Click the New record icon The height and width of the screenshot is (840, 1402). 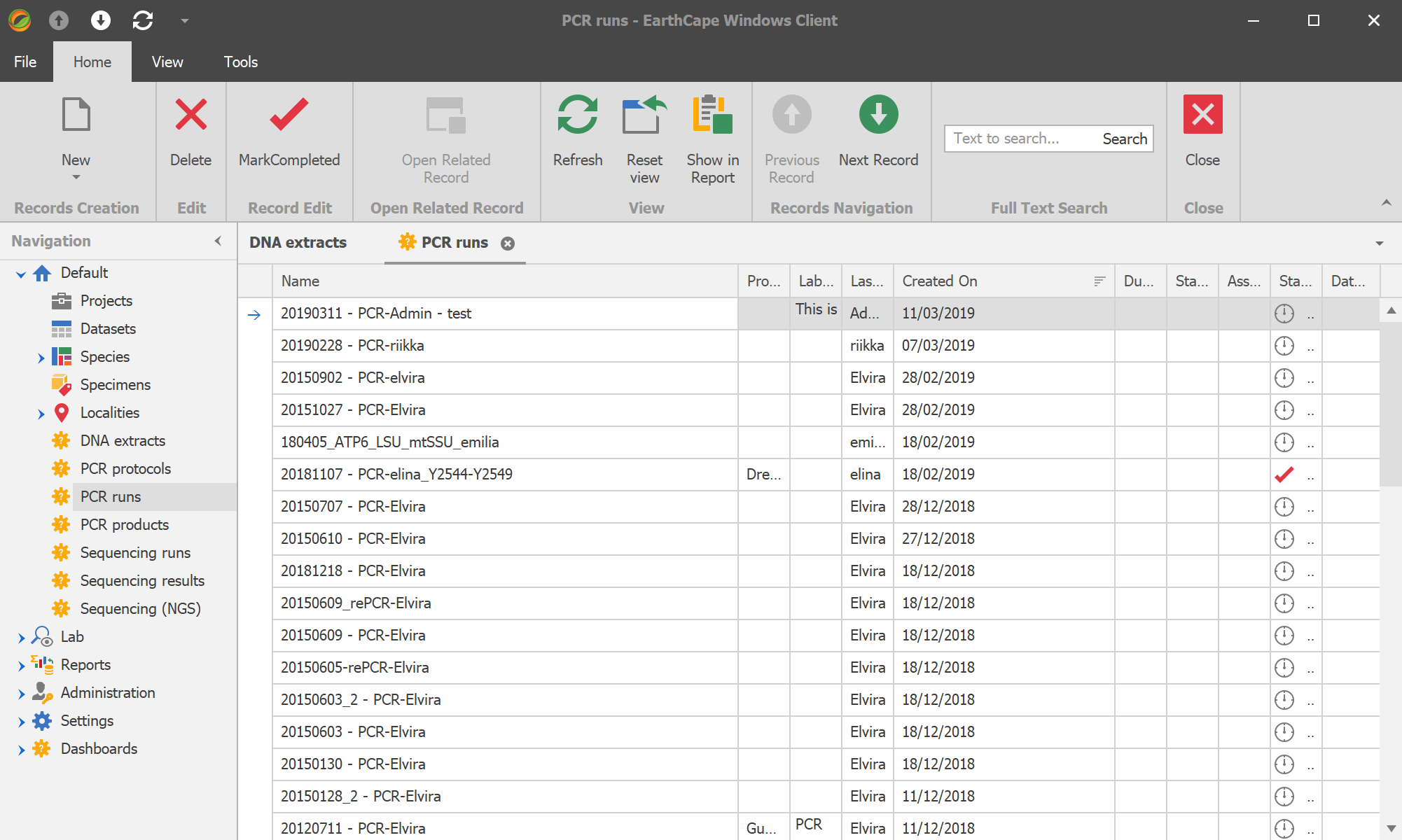point(76,114)
